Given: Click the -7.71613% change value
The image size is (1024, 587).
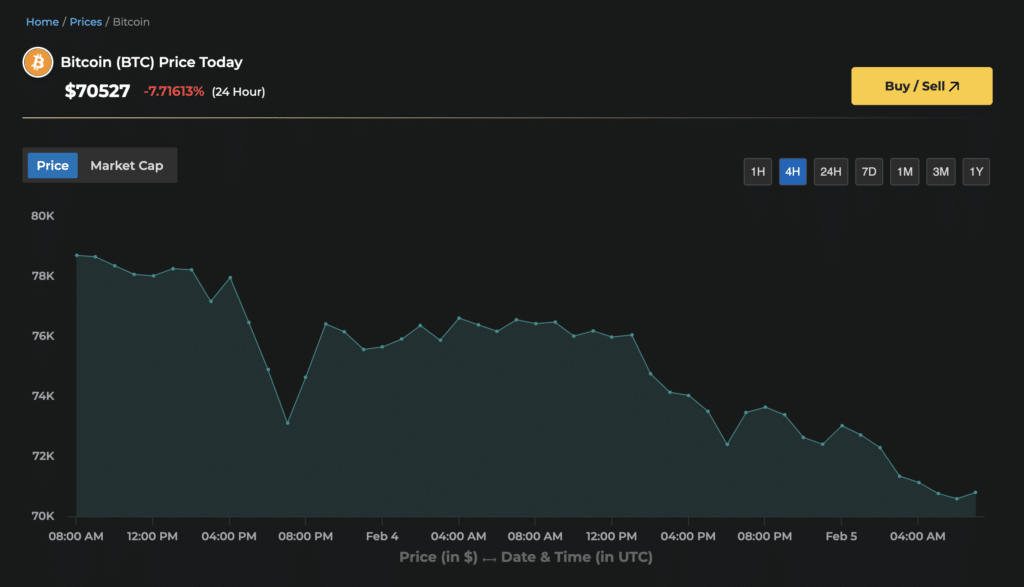Looking at the screenshot, I should tap(174, 91).
